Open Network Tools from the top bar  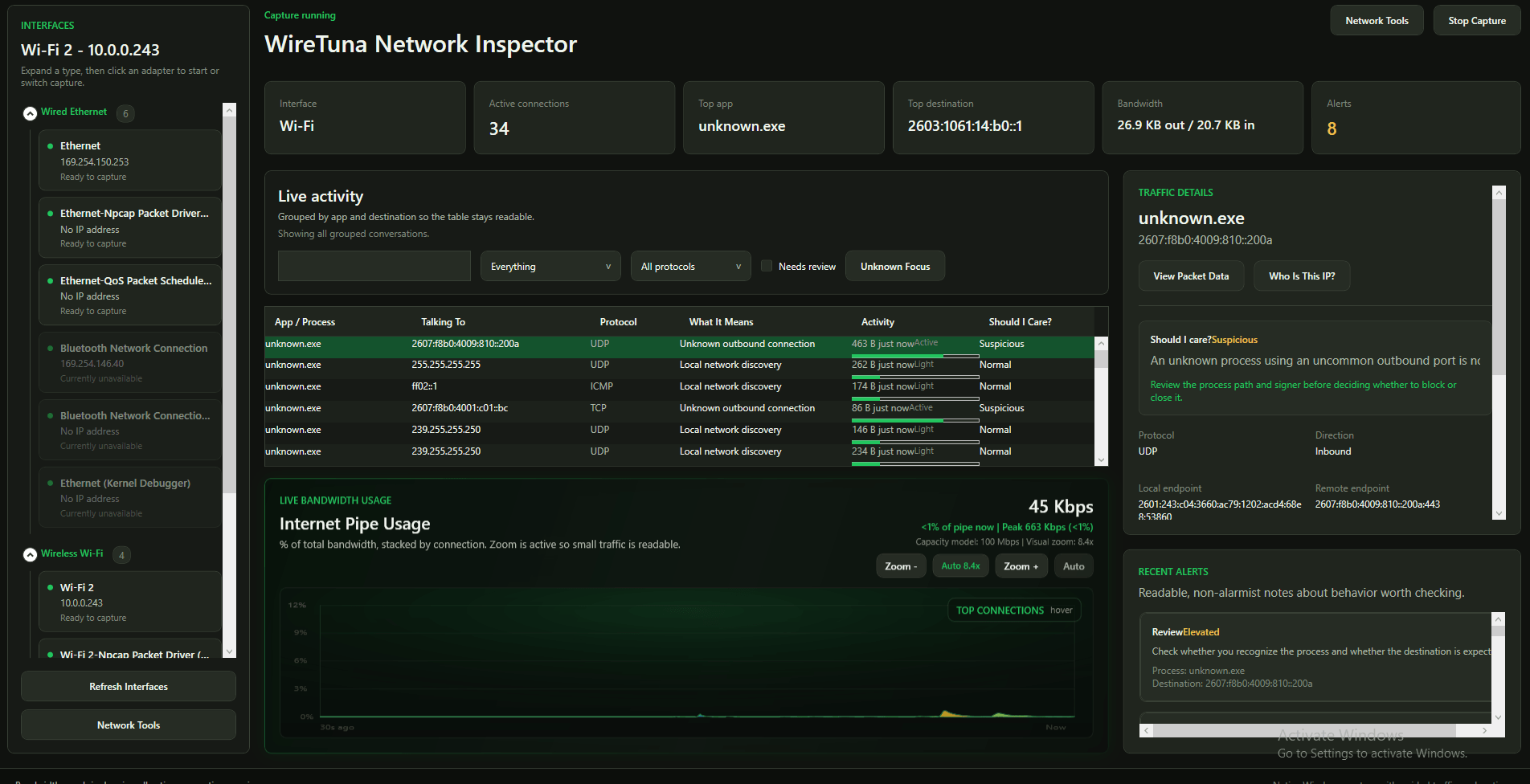[1377, 21]
